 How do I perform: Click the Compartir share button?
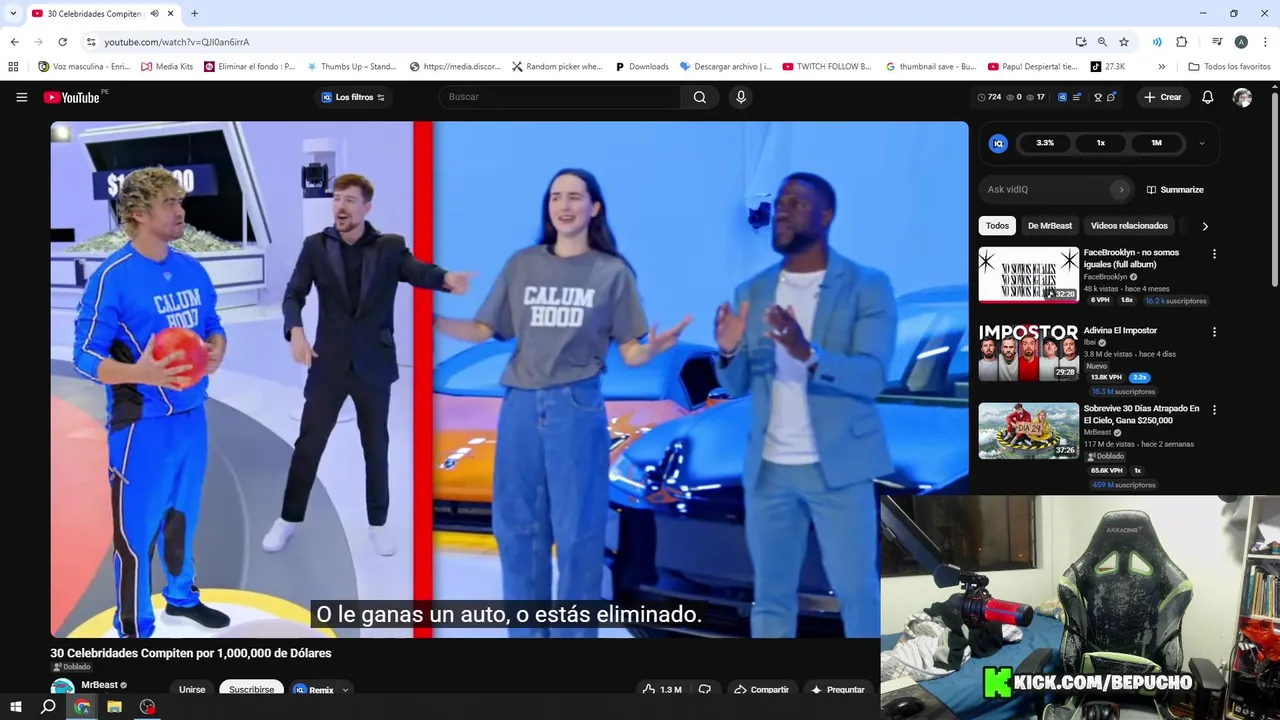point(761,690)
